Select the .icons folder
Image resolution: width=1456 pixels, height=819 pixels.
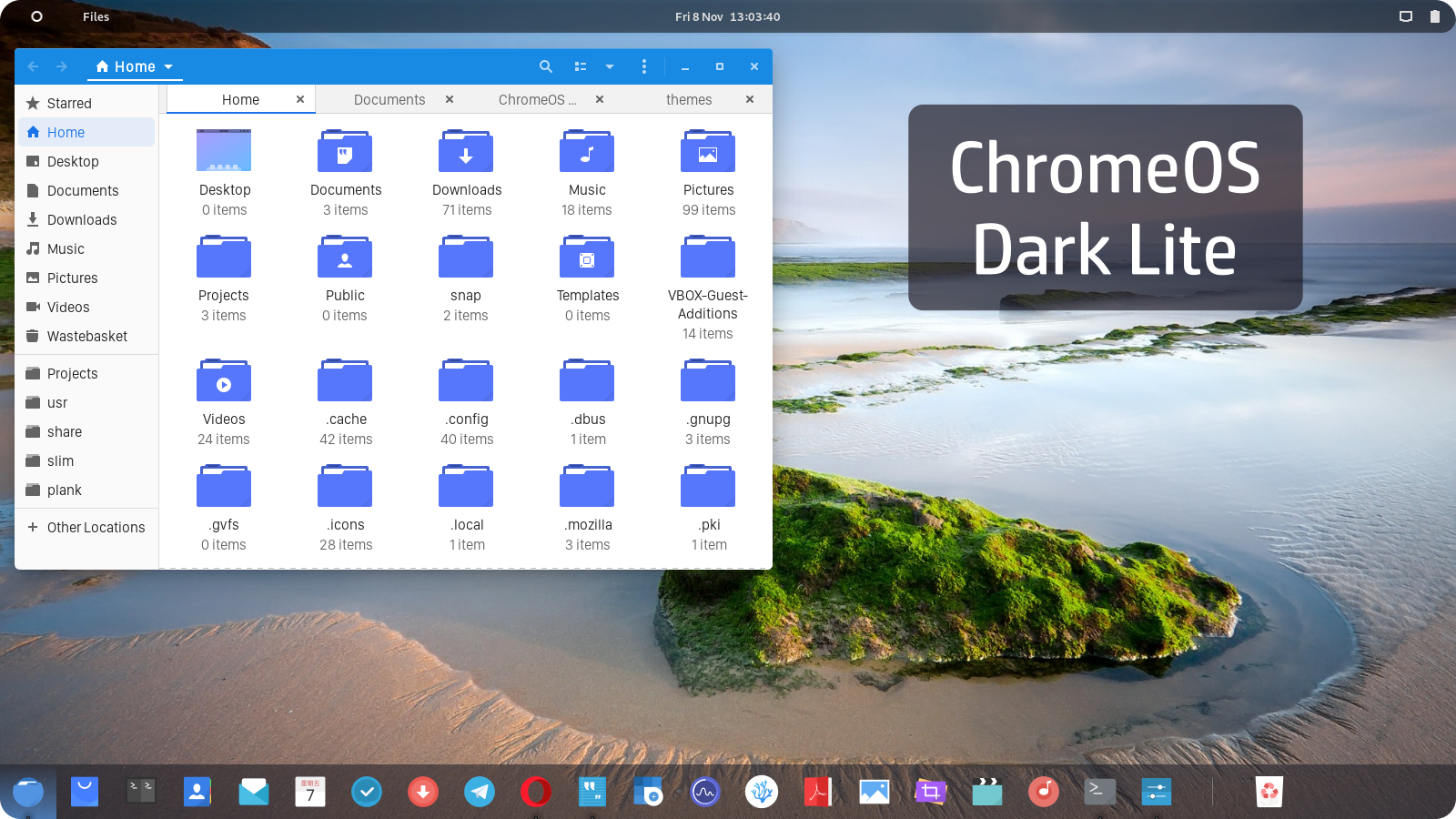coord(345,485)
